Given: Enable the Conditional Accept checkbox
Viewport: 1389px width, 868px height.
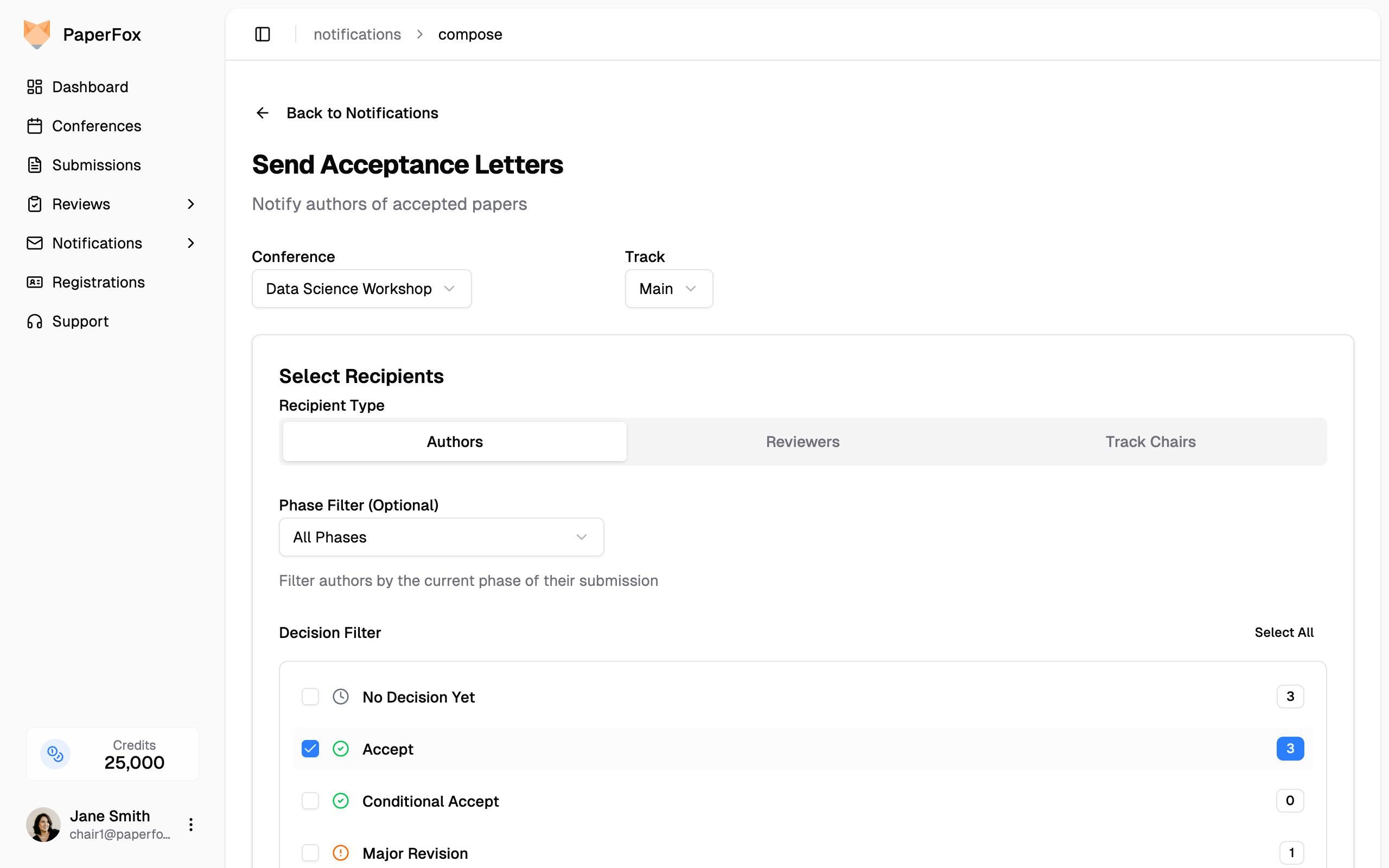Looking at the screenshot, I should tap(310, 801).
